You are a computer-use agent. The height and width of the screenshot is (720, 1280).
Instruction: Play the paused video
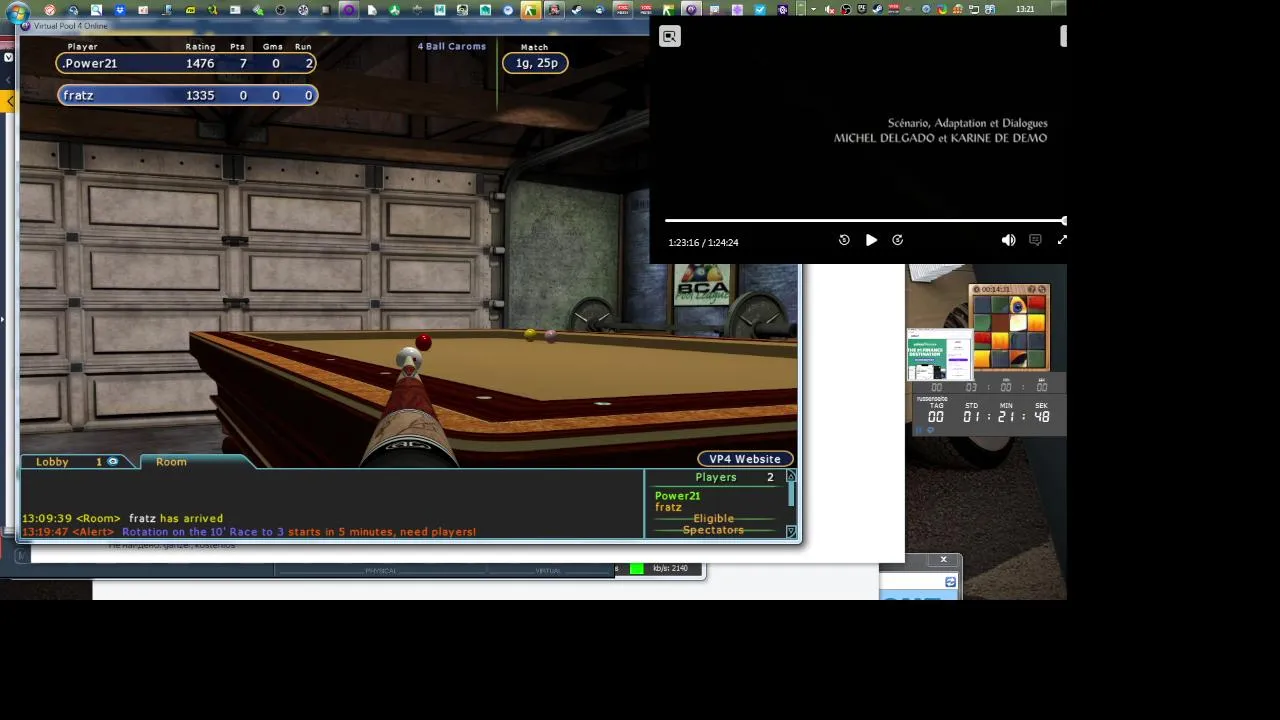pos(871,240)
